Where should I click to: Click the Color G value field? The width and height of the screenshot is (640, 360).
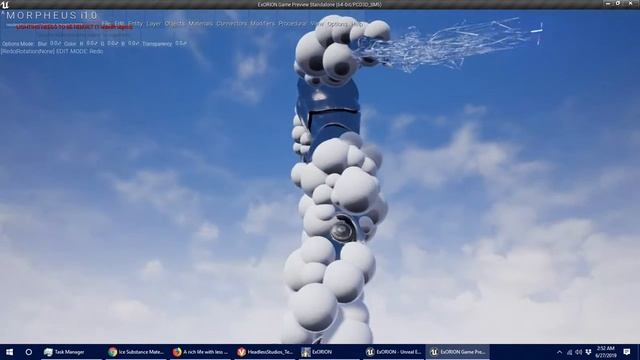pyautogui.click(x=113, y=43)
